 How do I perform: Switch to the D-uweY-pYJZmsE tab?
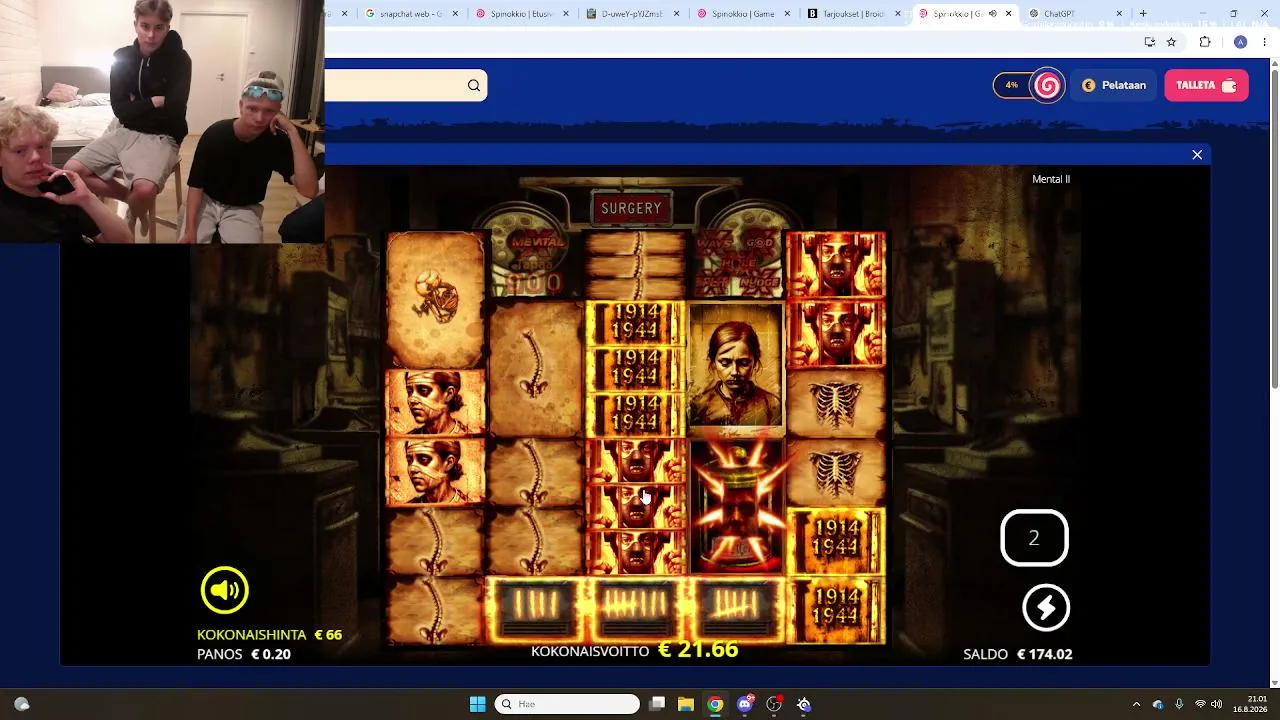[x=630, y=14]
